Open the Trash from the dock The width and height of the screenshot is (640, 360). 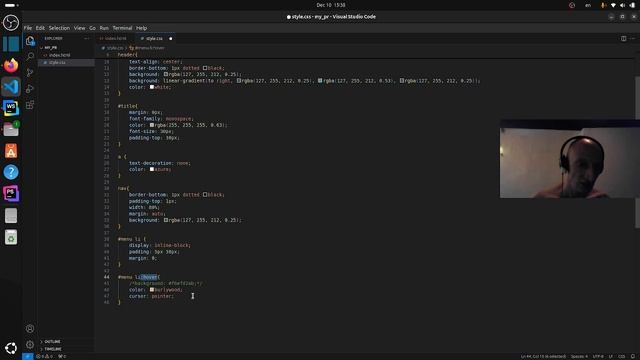[x=11, y=237]
